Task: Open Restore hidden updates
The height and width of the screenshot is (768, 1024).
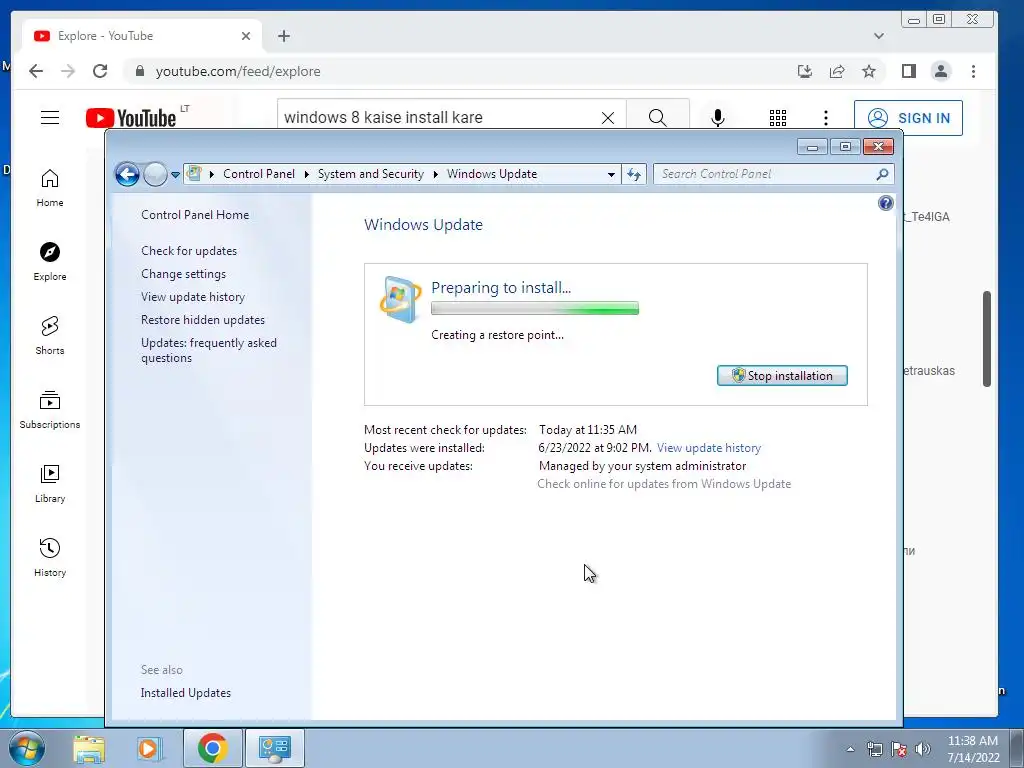Action: [202, 320]
